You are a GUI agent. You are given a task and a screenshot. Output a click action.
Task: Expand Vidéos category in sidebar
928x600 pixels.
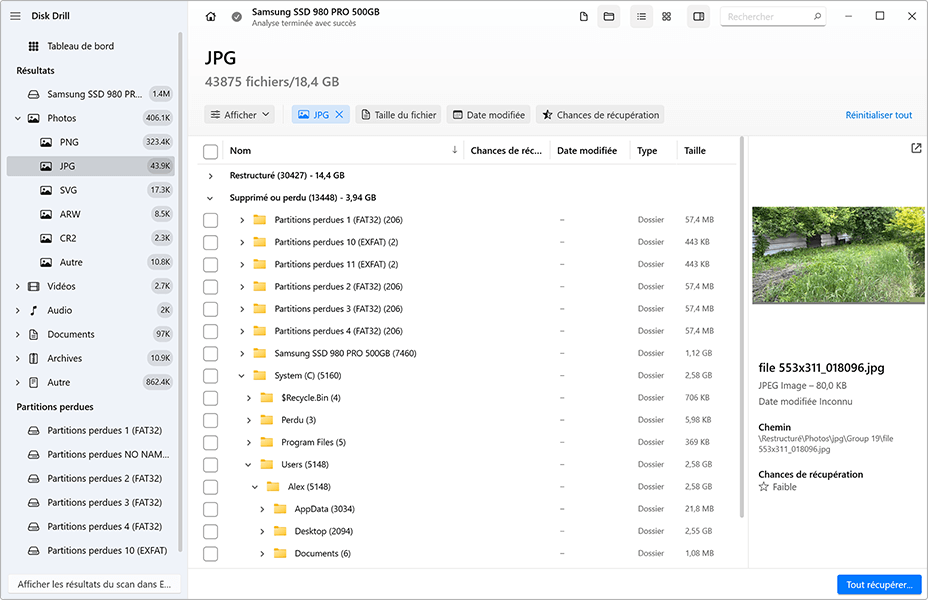17,286
